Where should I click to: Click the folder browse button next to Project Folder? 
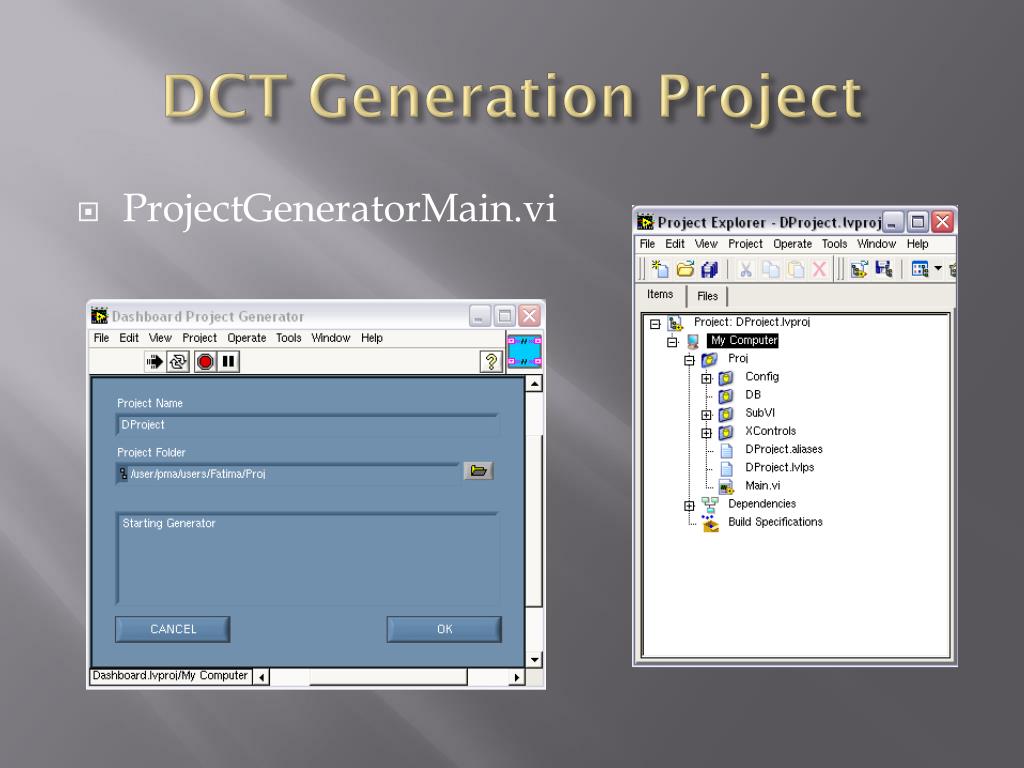[x=478, y=471]
